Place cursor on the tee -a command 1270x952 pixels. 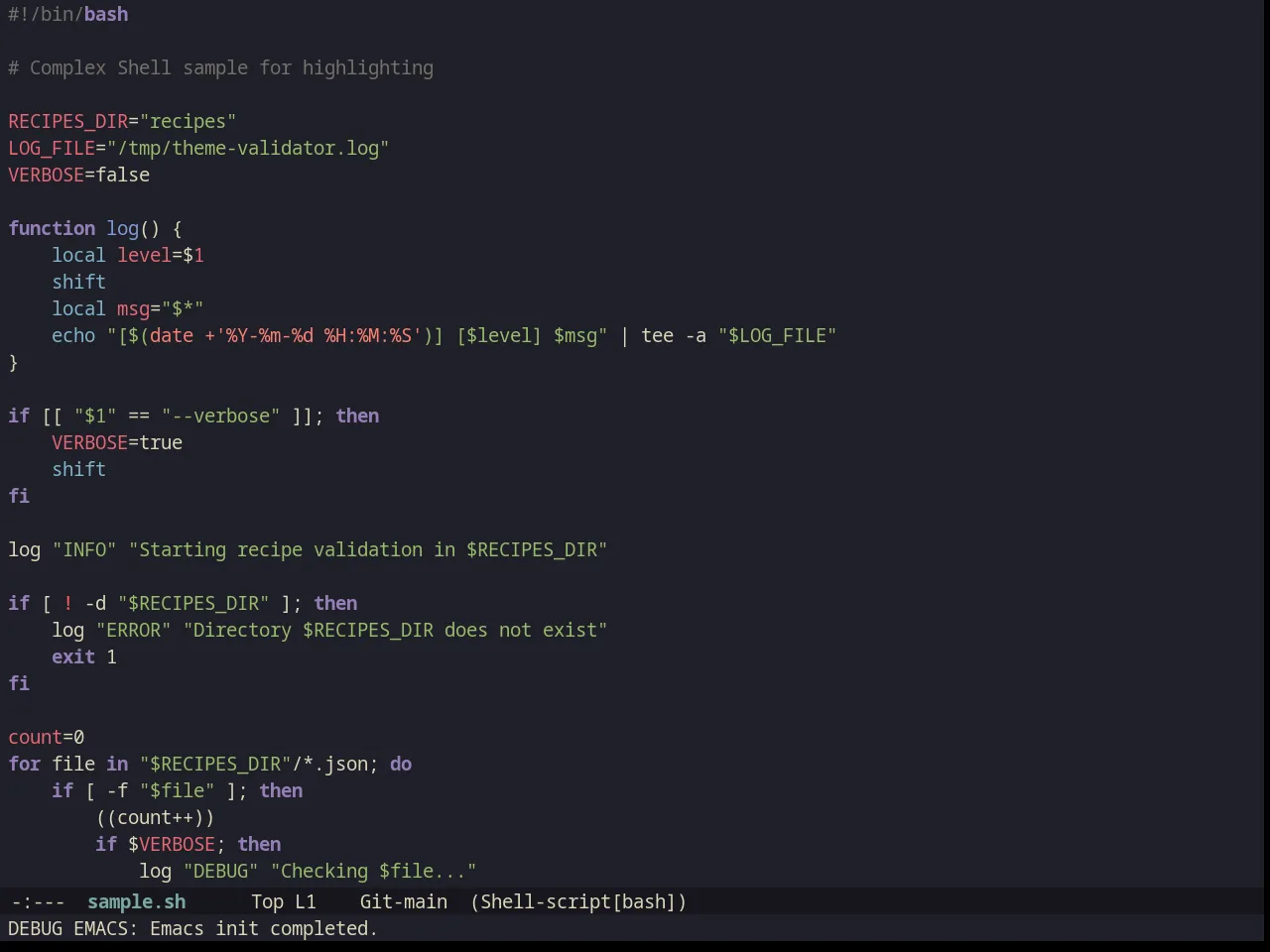(x=674, y=335)
